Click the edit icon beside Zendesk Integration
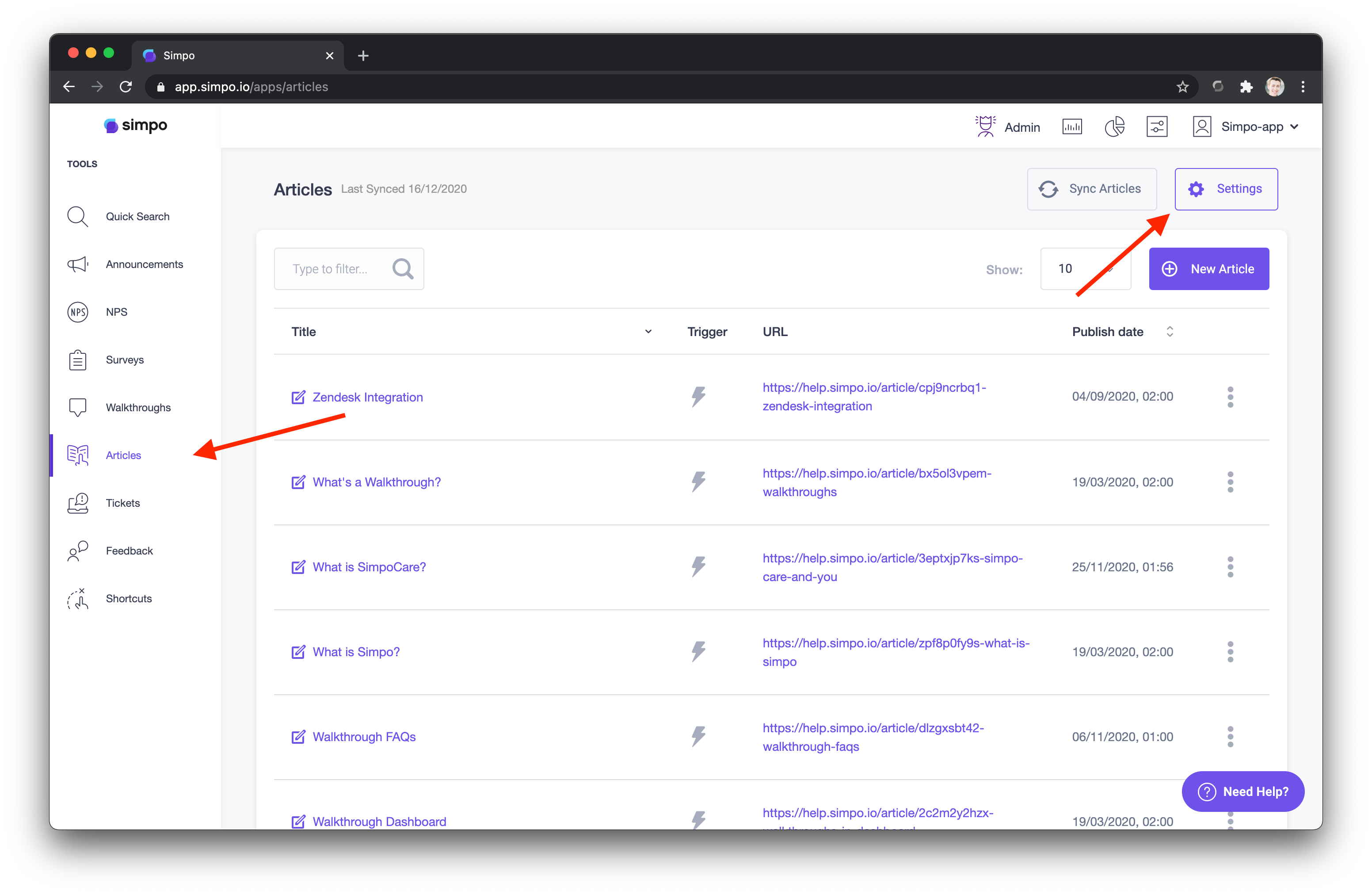This screenshot has width=1372, height=895. tap(298, 397)
